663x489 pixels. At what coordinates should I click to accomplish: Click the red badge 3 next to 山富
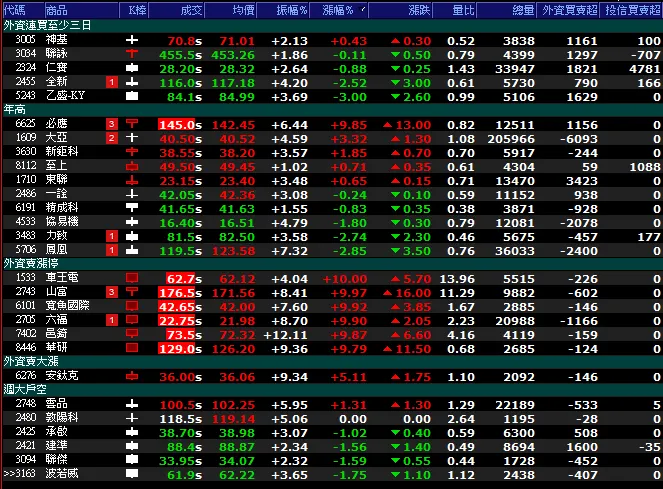point(112,292)
